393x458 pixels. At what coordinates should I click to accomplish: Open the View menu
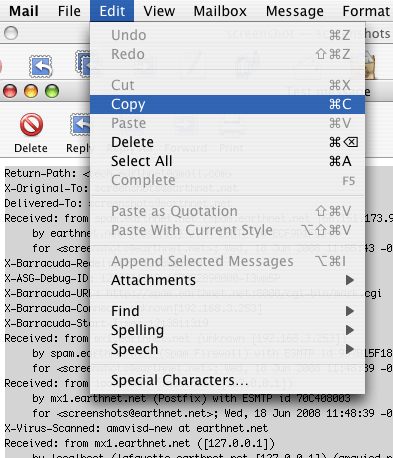tap(159, 11)
